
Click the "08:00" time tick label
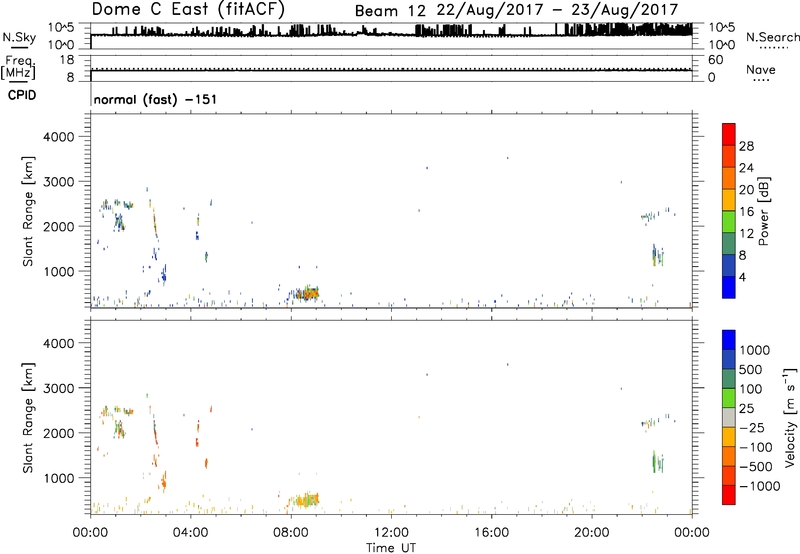tap(291, 533)
